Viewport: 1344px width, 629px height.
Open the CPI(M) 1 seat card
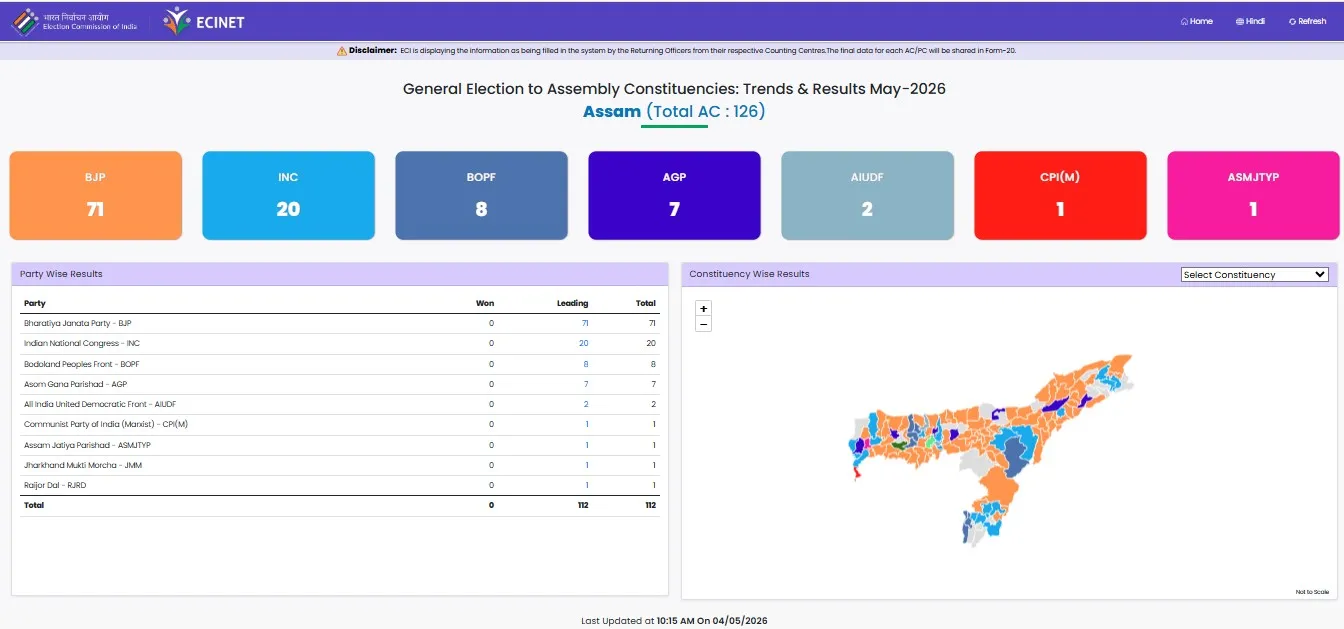click(x=1060, y=196)
